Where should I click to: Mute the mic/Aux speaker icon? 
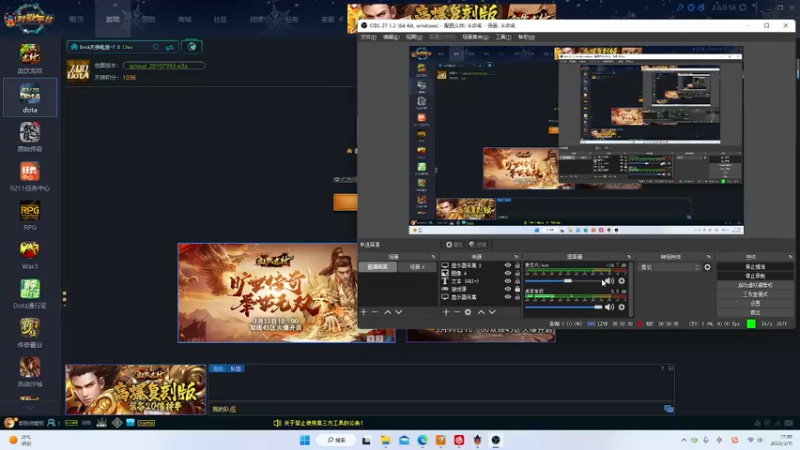(609, 281)
